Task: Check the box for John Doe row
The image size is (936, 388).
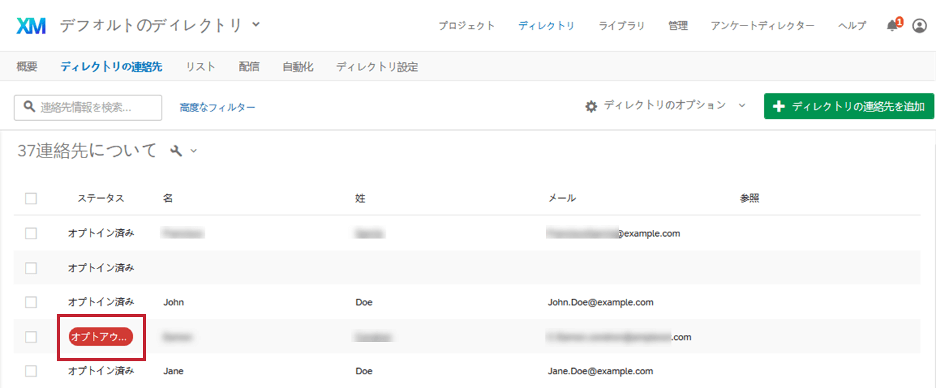Action: coord(31,302)
